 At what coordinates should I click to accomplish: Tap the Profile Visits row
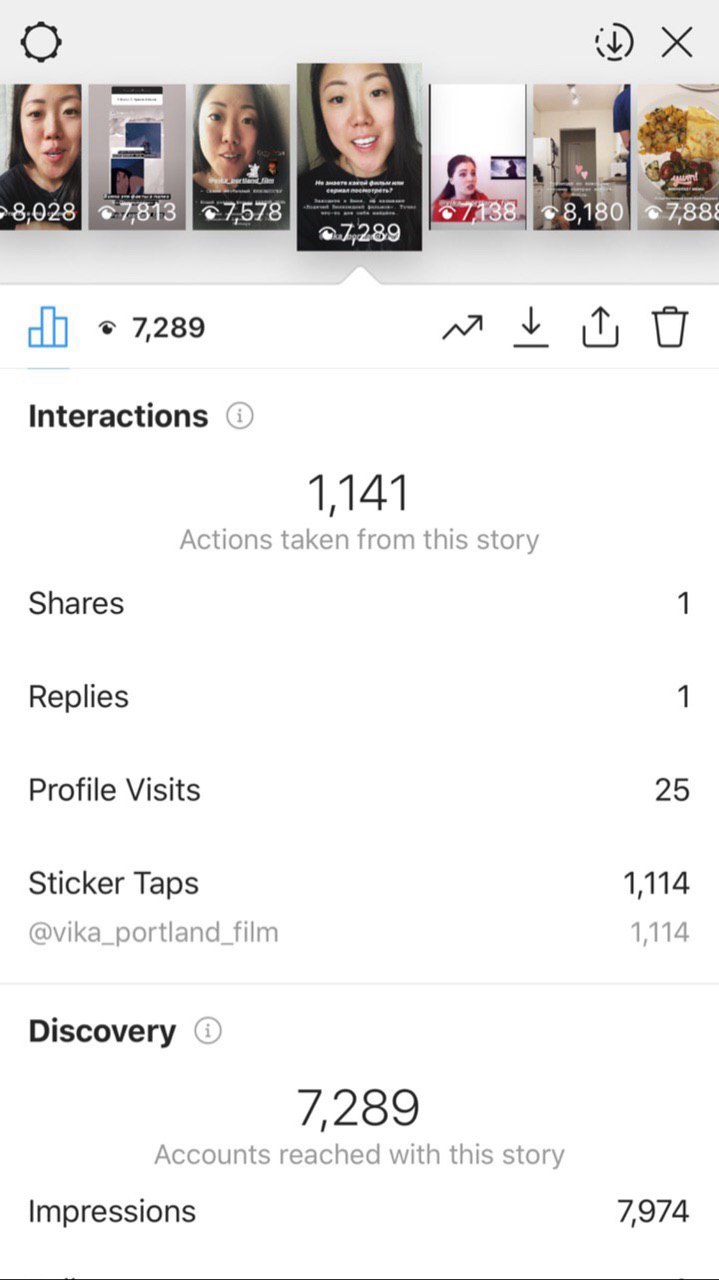[x=359, y=790]
